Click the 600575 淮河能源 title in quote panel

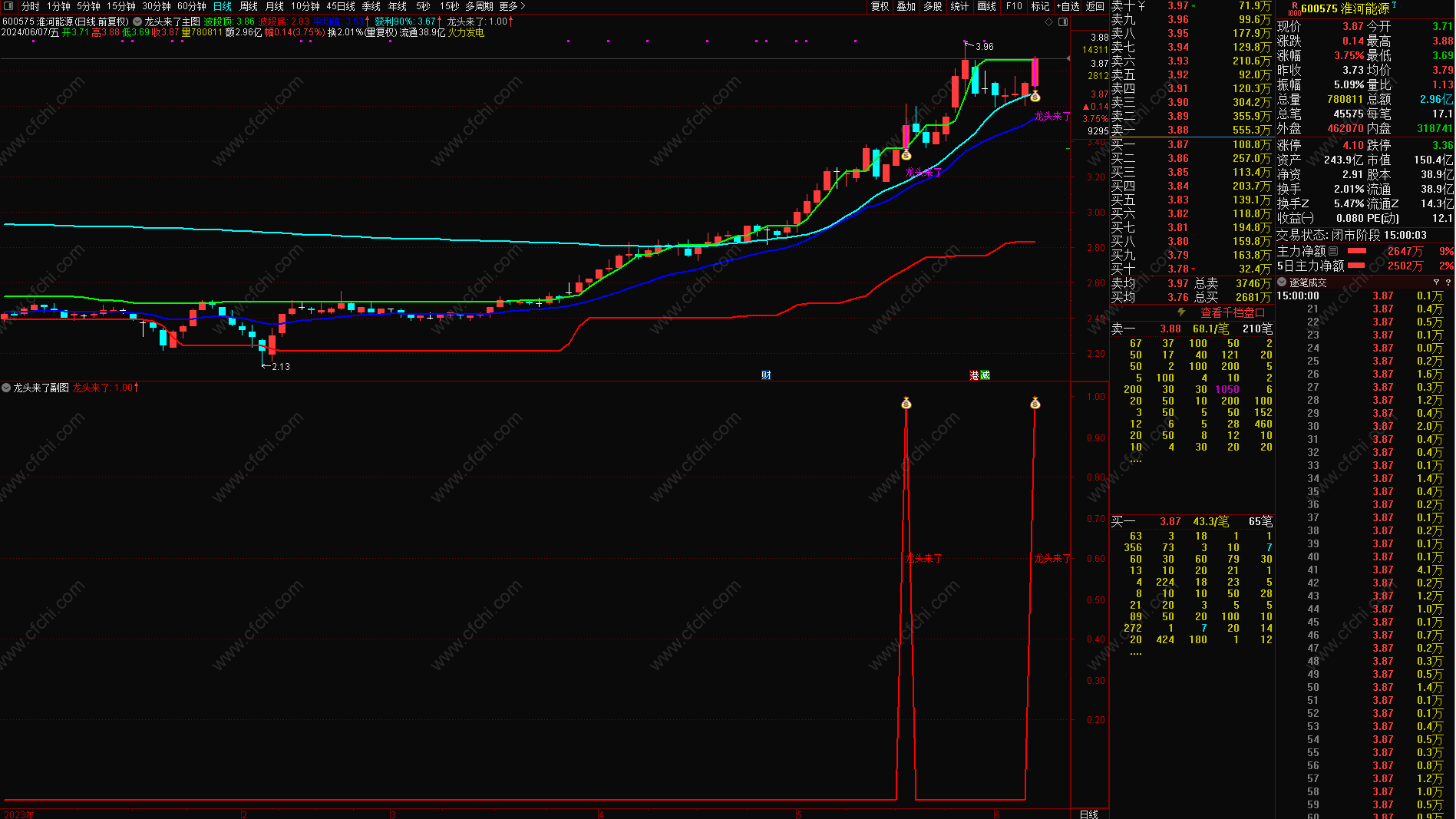(1345, 8)
